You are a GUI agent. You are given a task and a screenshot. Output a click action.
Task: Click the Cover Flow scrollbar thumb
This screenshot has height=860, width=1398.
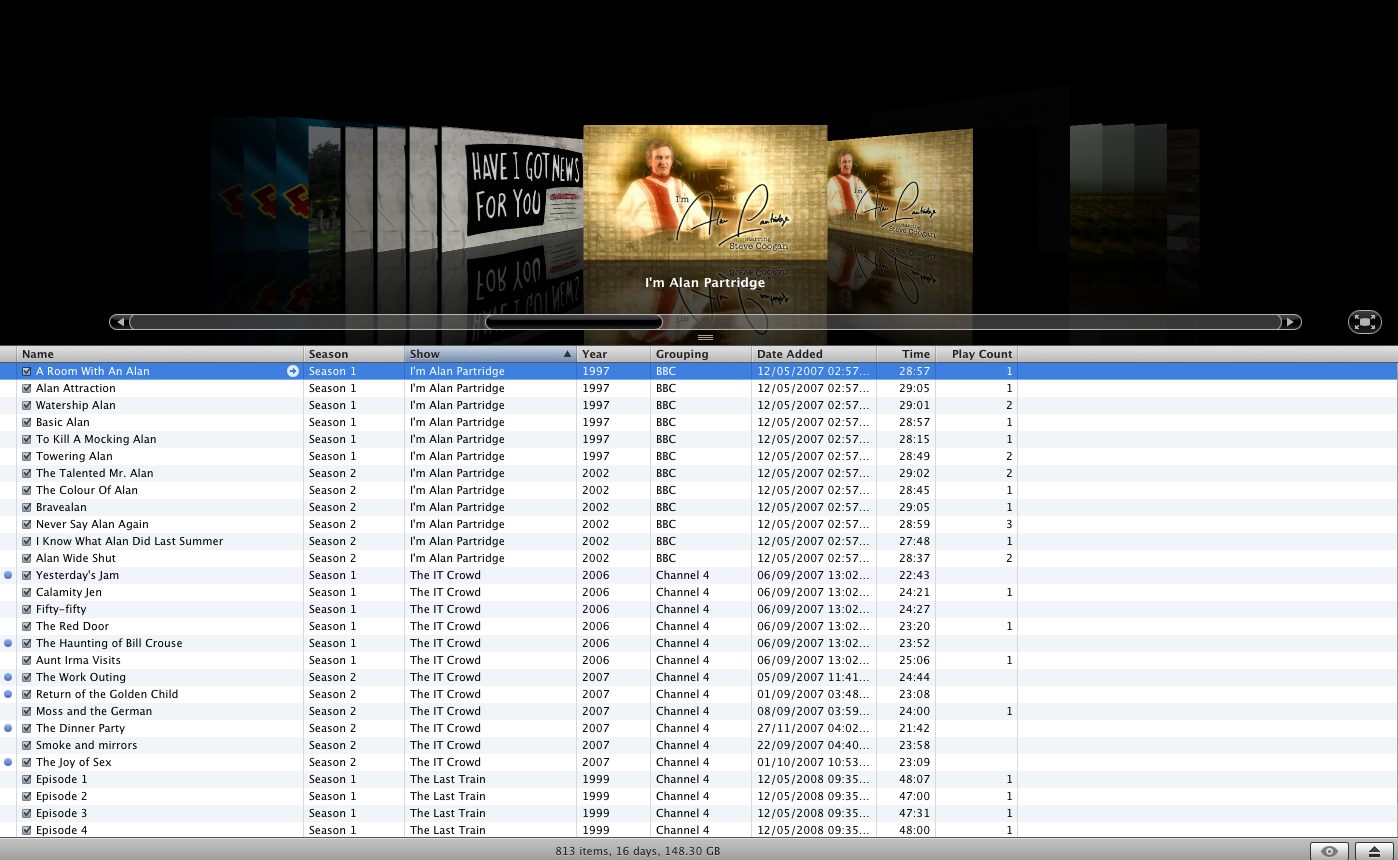(574, 322)
